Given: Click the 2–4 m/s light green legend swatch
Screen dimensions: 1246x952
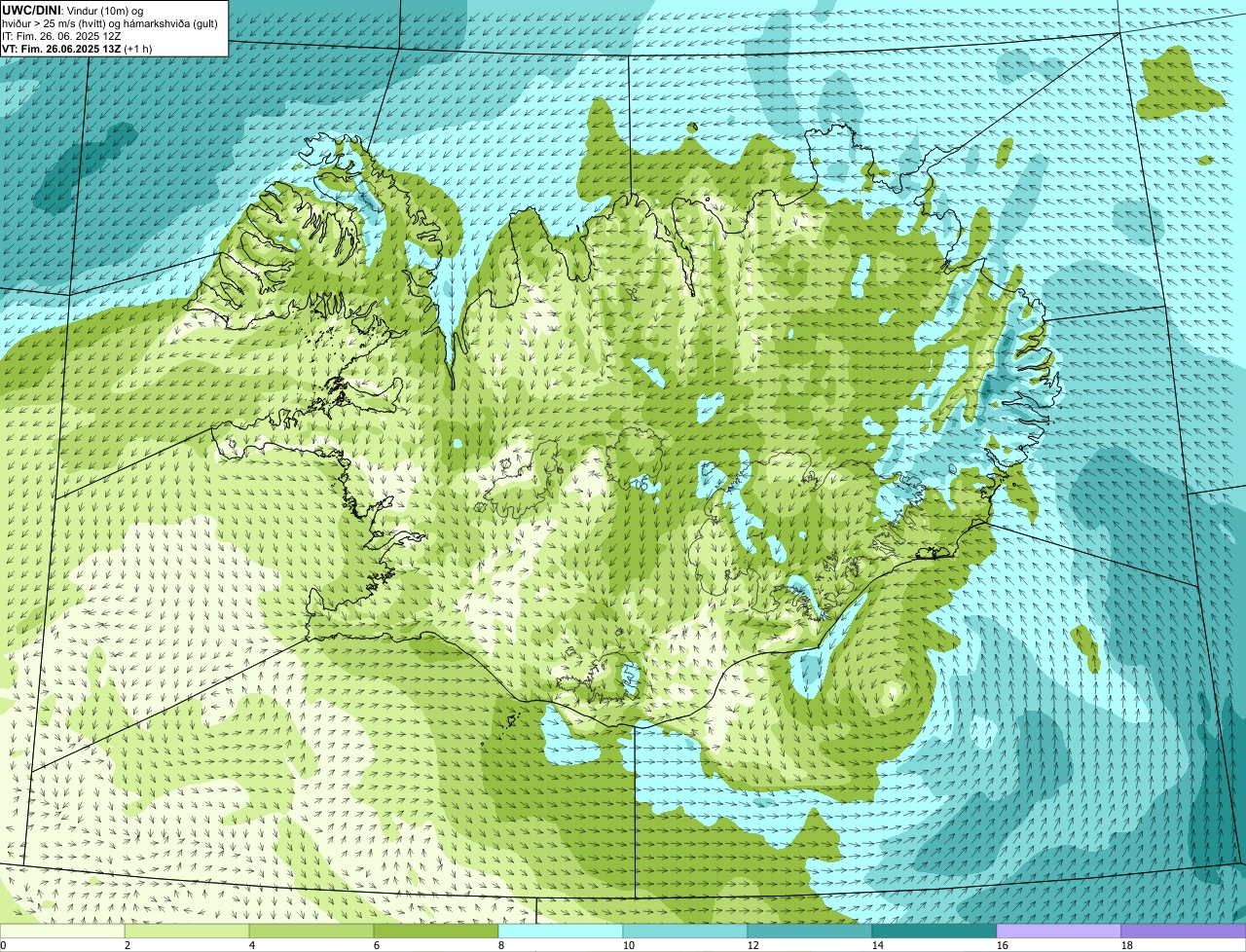Looking at the screenshot, I should point(187,931).
